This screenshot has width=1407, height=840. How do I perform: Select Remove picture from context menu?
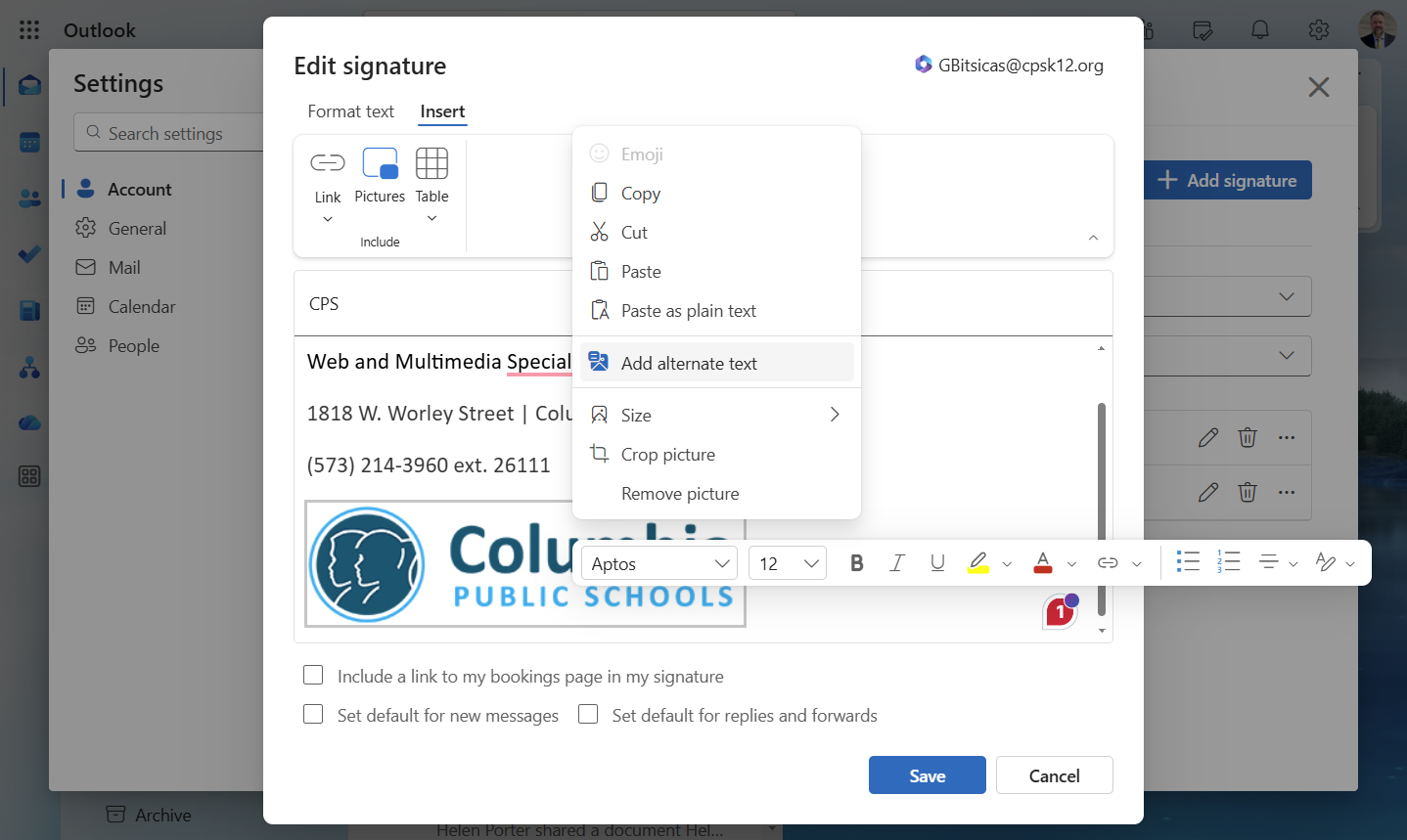pos(716,493)
